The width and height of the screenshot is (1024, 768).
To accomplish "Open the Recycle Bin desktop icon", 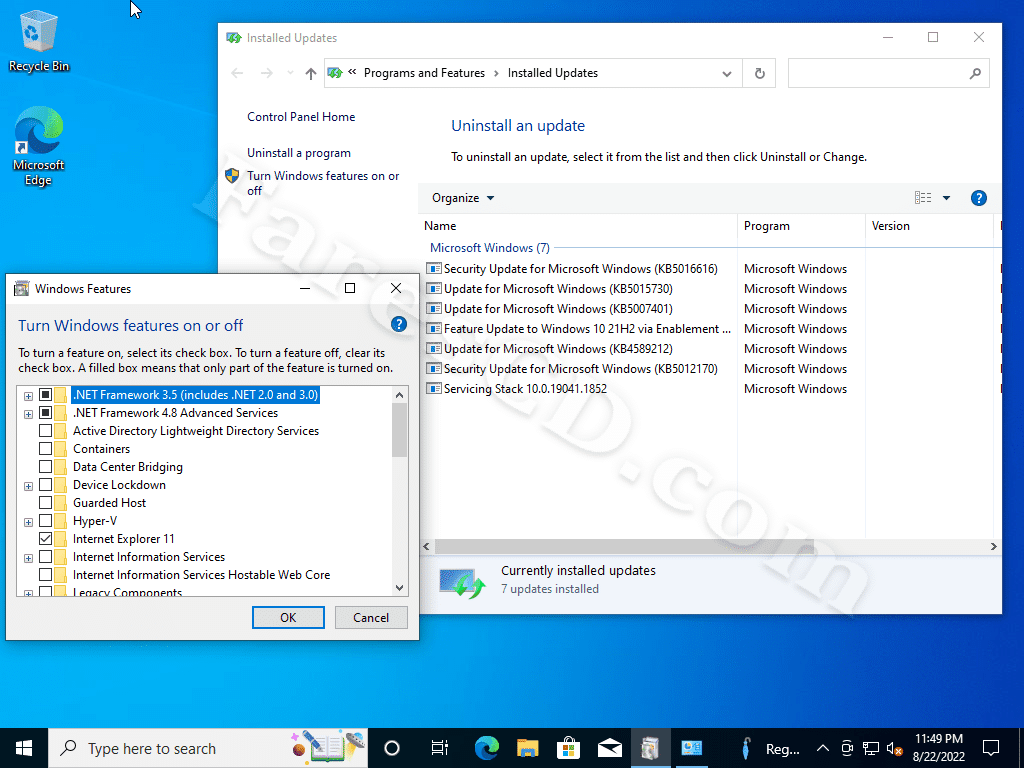I will pyautogui.click(x=39, y=41).
